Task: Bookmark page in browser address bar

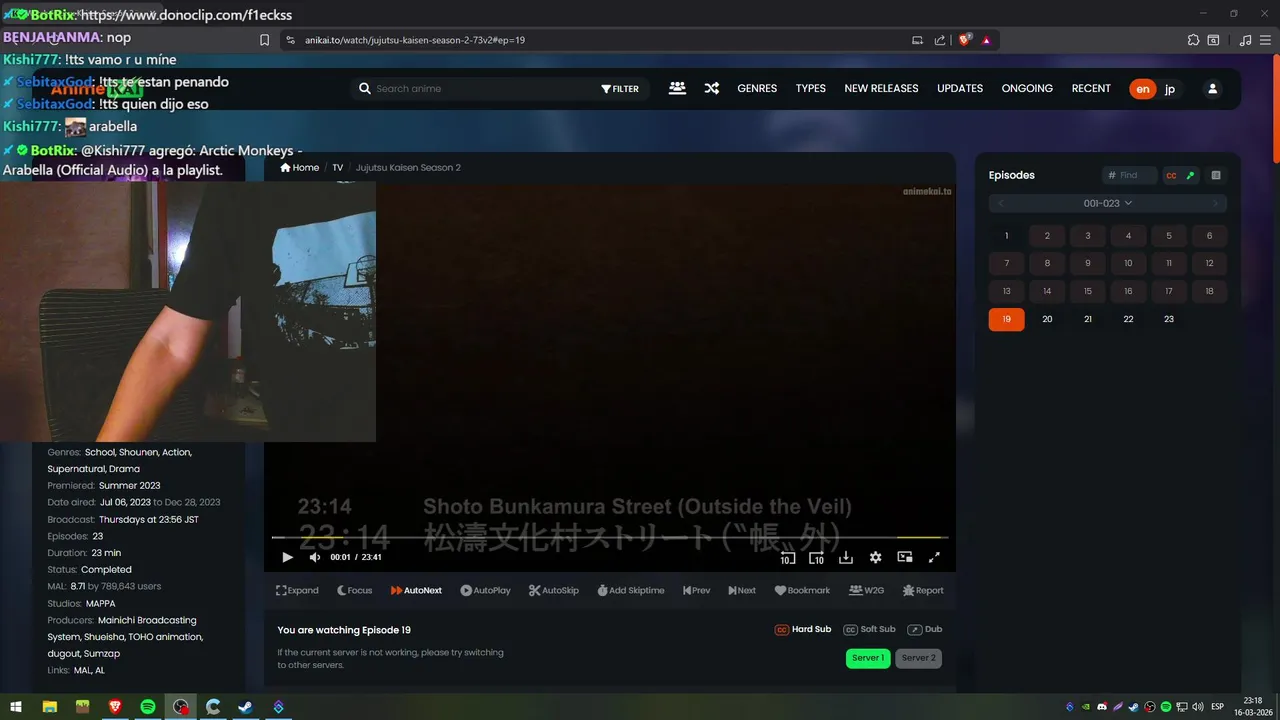Action: click(264, 40)
